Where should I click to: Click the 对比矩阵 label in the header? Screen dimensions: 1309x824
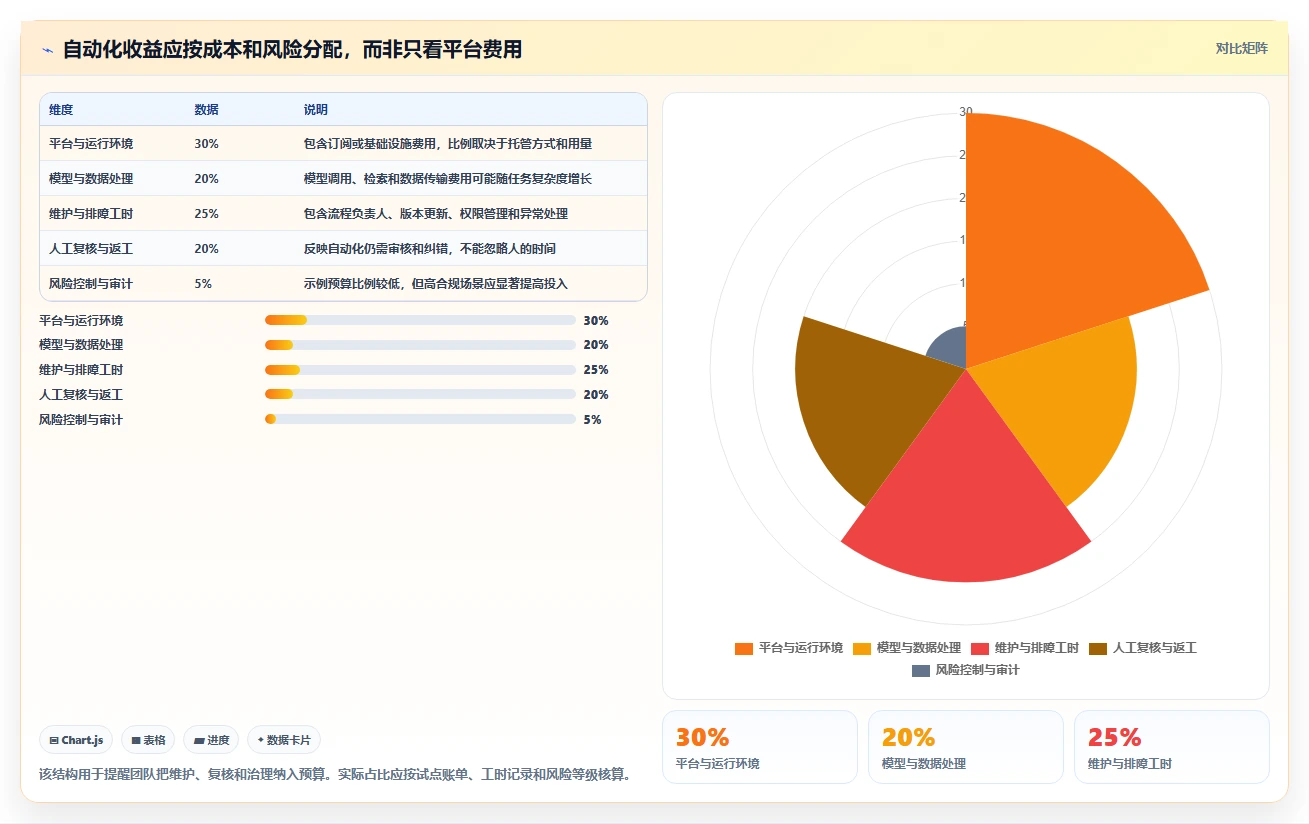[1242, 48]
